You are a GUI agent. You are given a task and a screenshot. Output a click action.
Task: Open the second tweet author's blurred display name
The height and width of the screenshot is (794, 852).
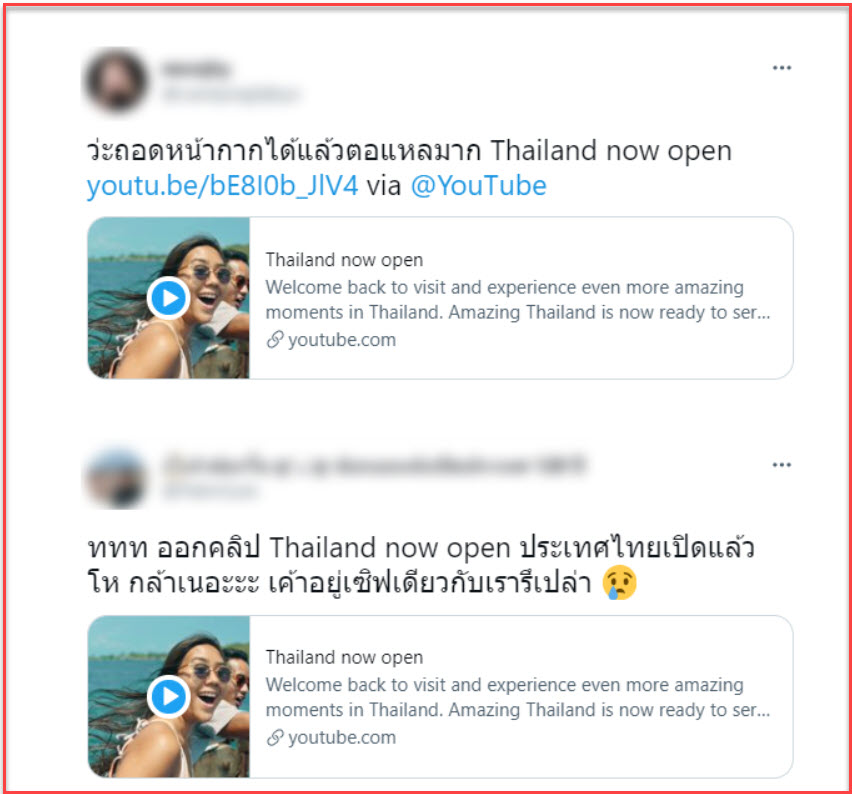pyautogui.click(x=374, y=465)
